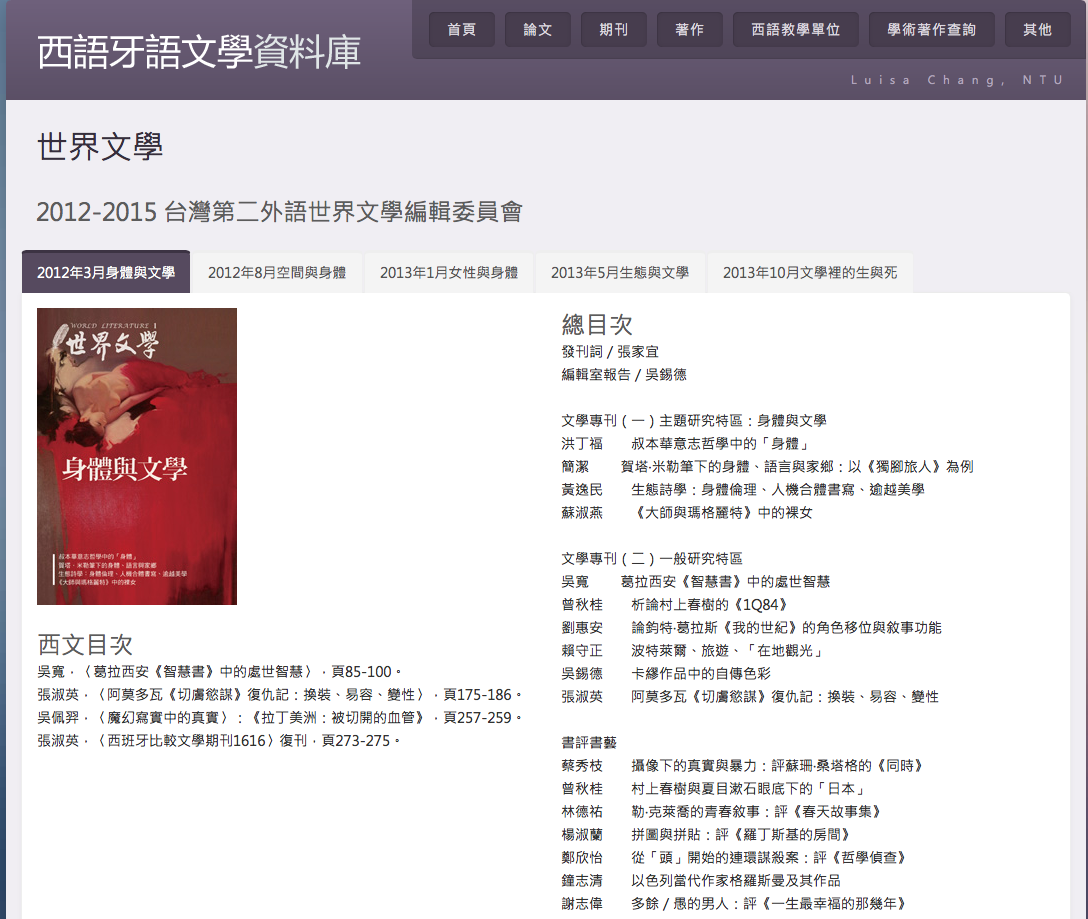The width and height of the screenshot is (1088, 919).
Task: Click the 西文目次 heading
Action: coord(85,644)
